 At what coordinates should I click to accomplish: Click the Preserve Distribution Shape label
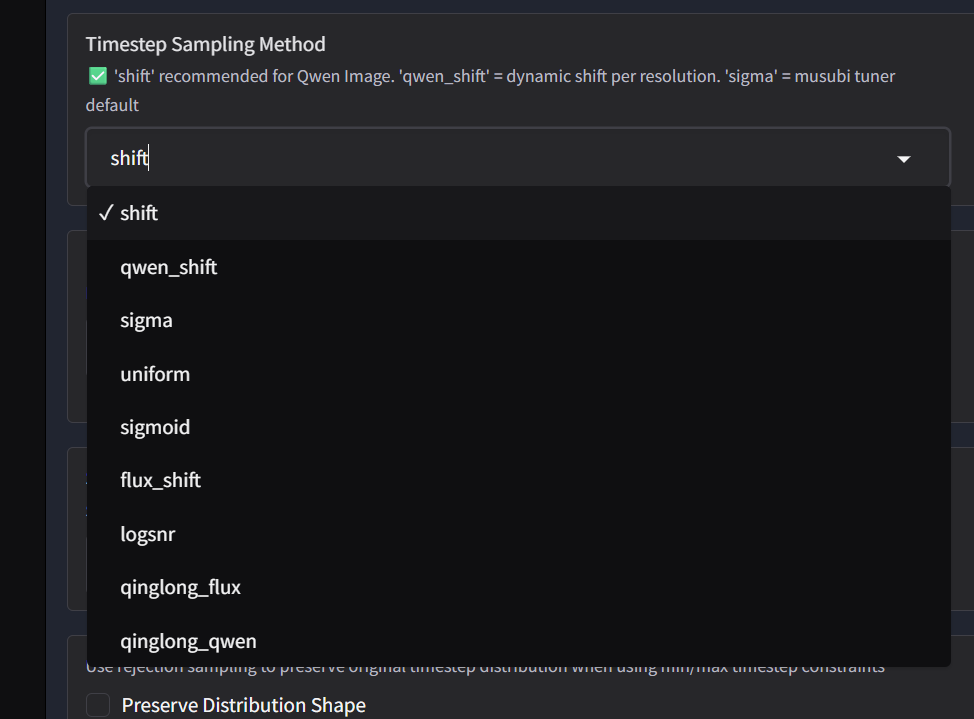(x=243, y=705)
